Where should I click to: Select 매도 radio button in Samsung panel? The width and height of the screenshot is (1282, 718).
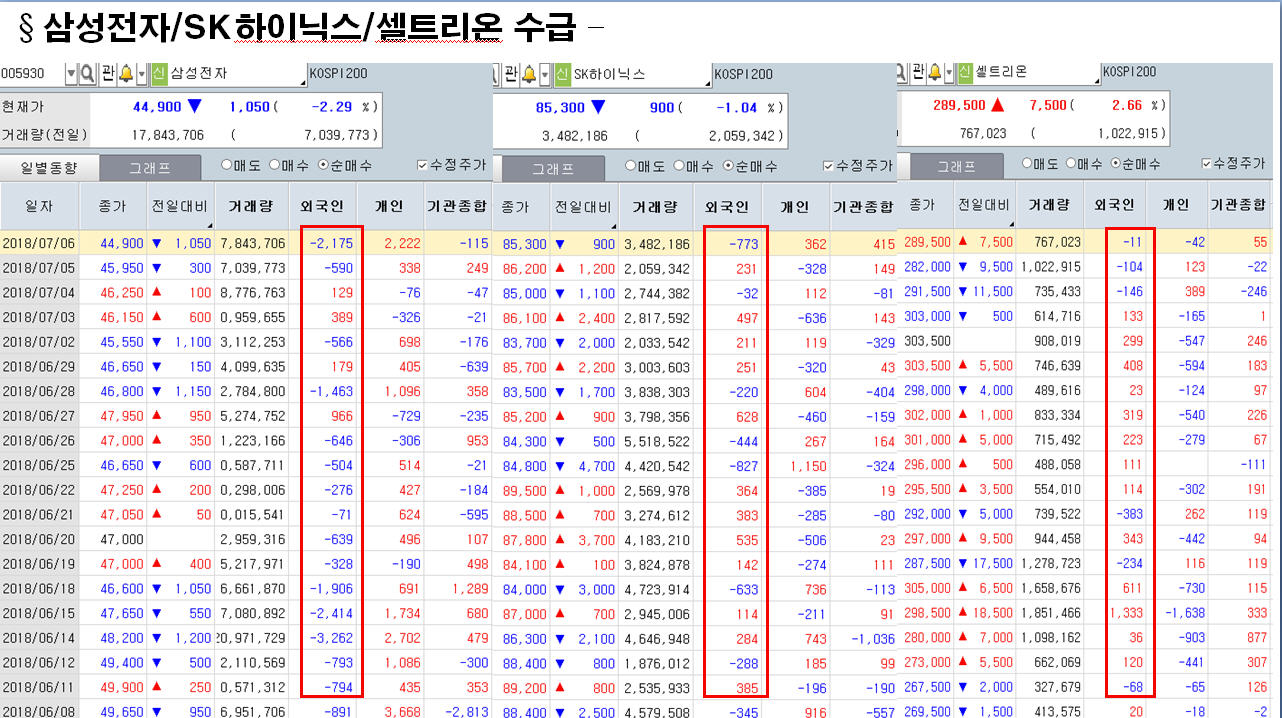[226, 166]
